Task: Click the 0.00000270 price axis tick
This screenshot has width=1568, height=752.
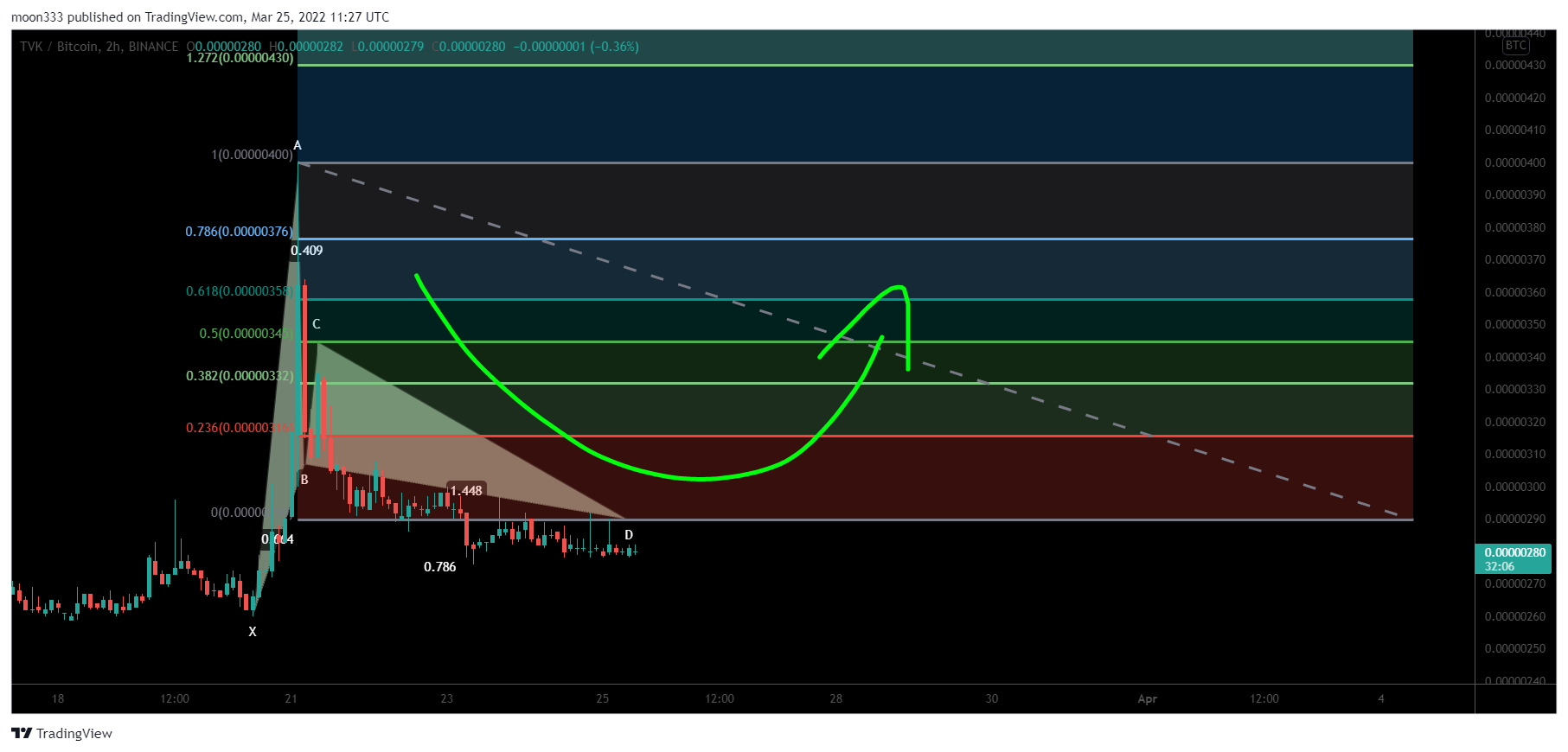Action: [x=1515, y=584]
